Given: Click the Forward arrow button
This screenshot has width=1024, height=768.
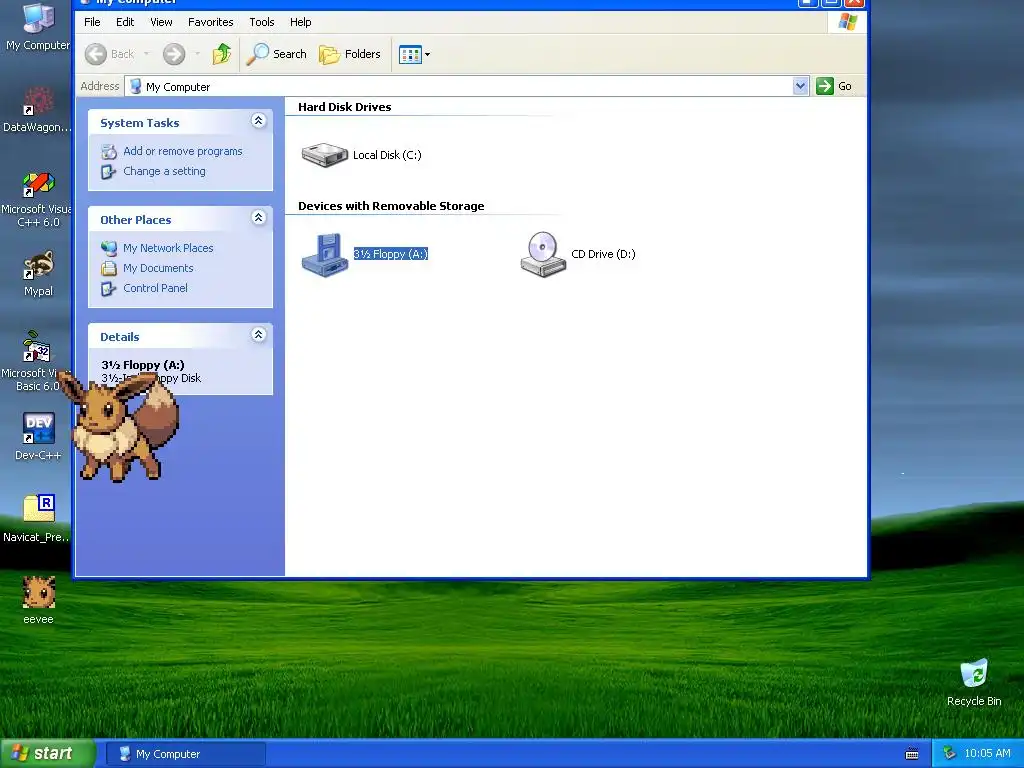Looking at the screenshot, I should (174, 54).
